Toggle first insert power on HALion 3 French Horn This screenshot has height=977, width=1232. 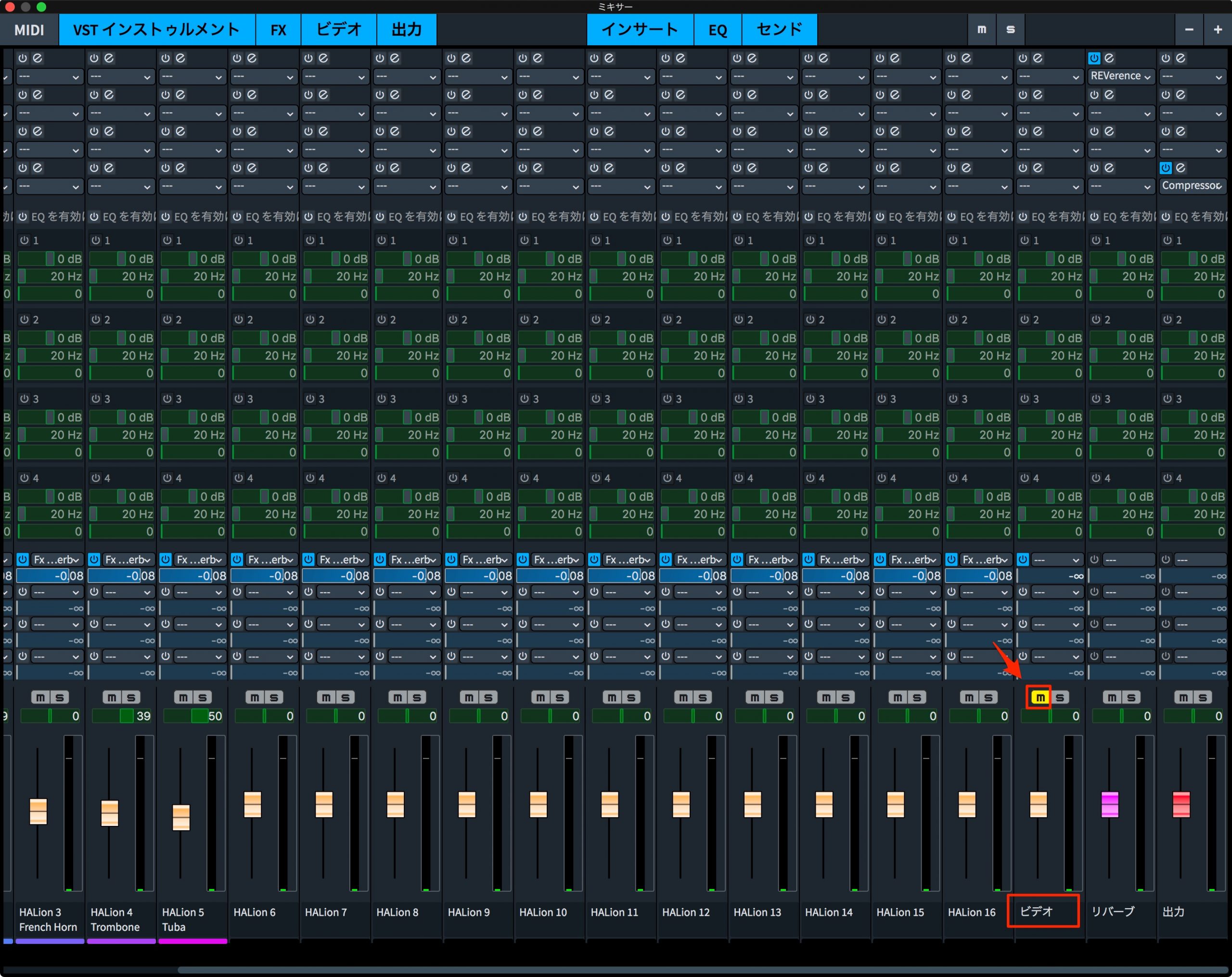23,58
